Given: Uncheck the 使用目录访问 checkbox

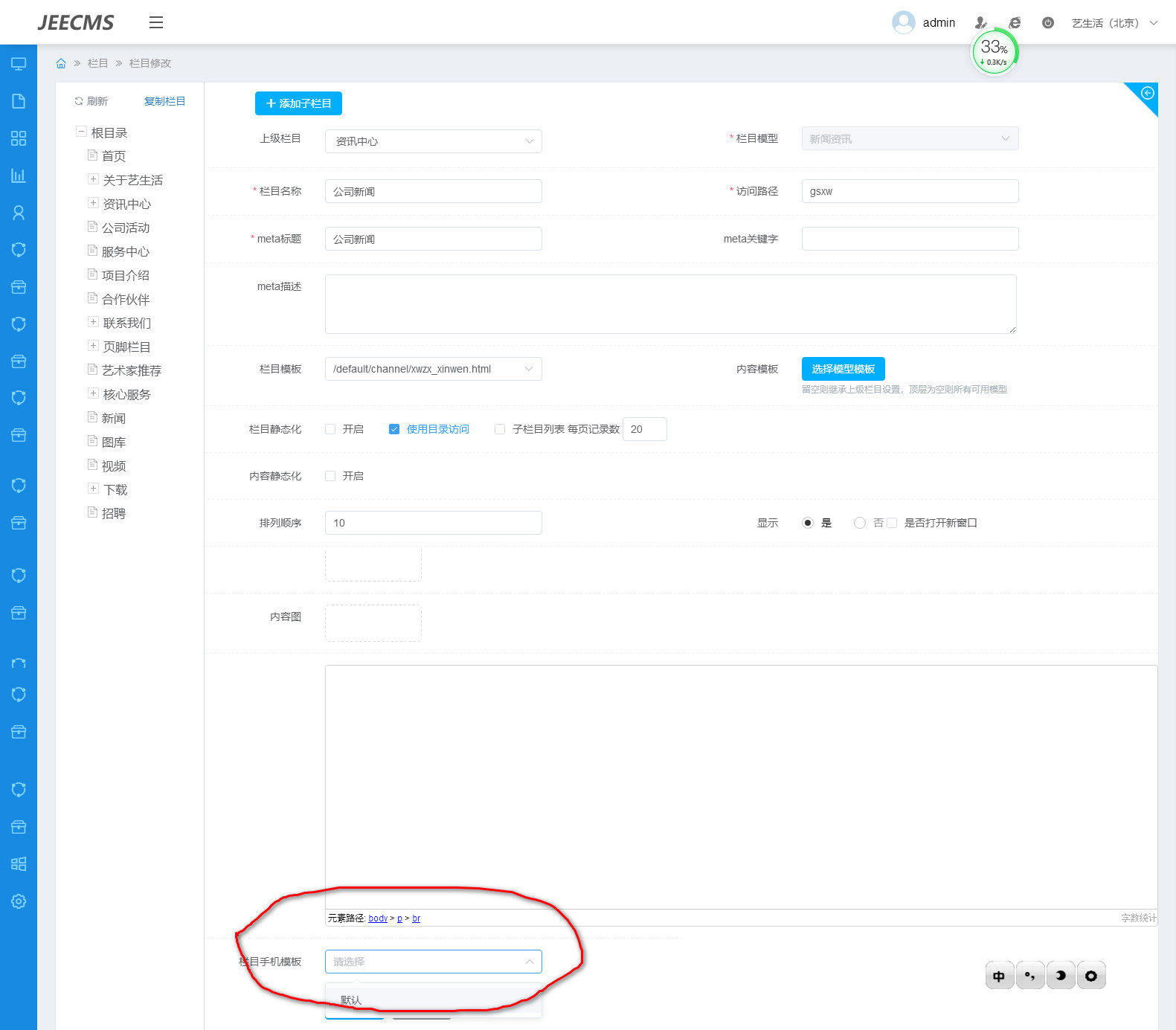Looking at the screenshot, I should (x=394, y=429).
